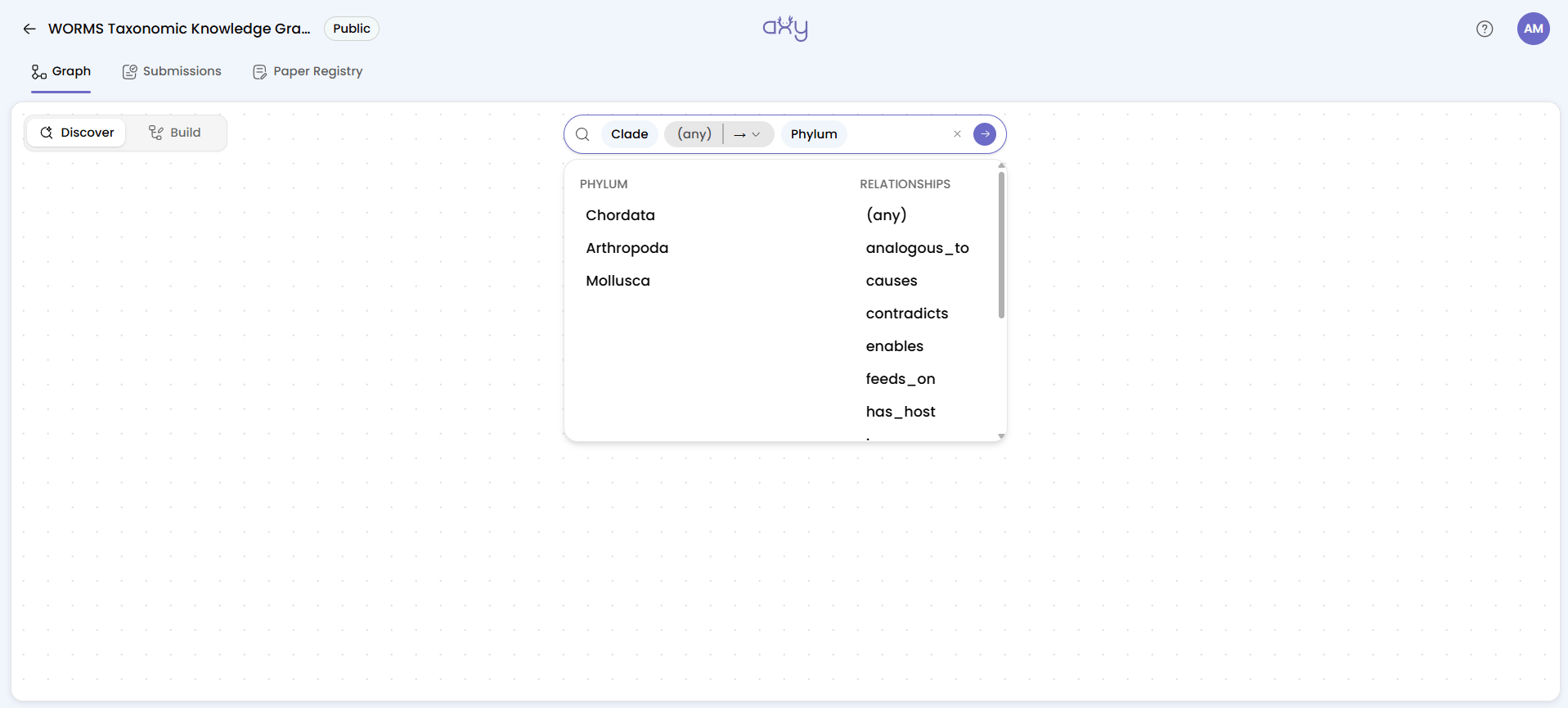Clear the search query with the X
Image resolution: width=1568 pixels, height=708 pixels.
(957, 134)
